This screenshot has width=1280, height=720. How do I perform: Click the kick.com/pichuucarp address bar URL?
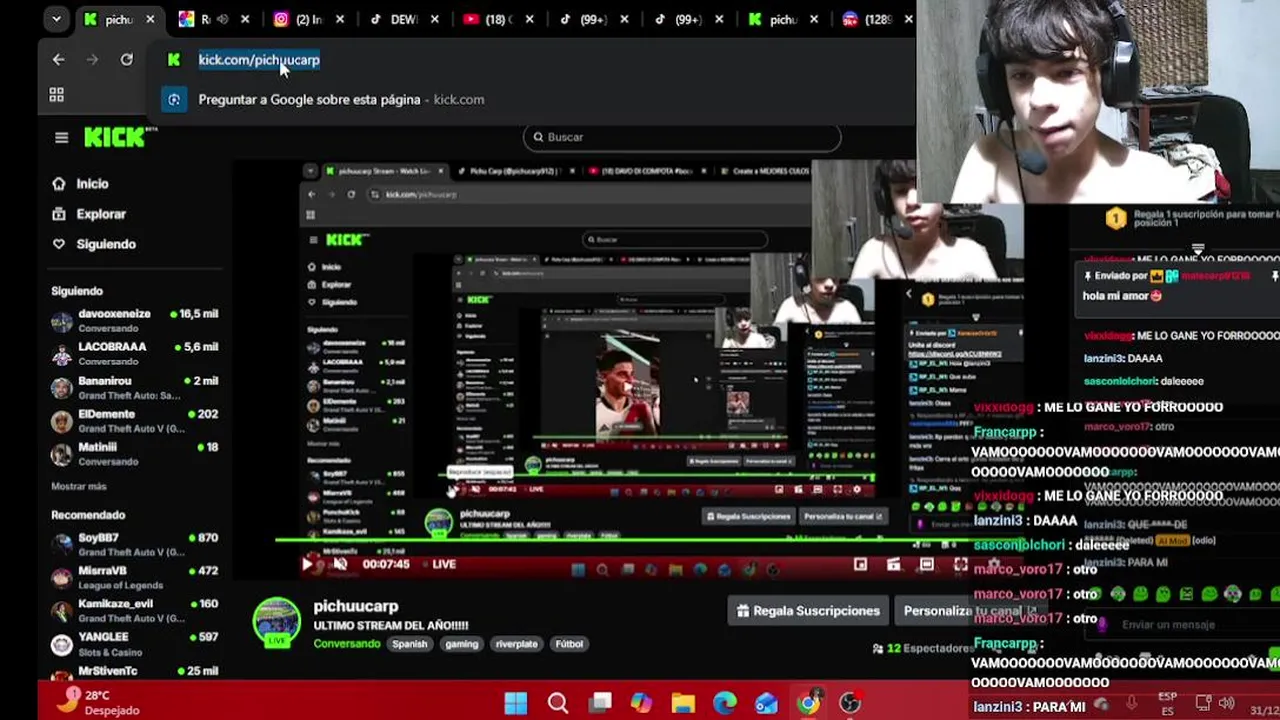click(x=259, y=60)
